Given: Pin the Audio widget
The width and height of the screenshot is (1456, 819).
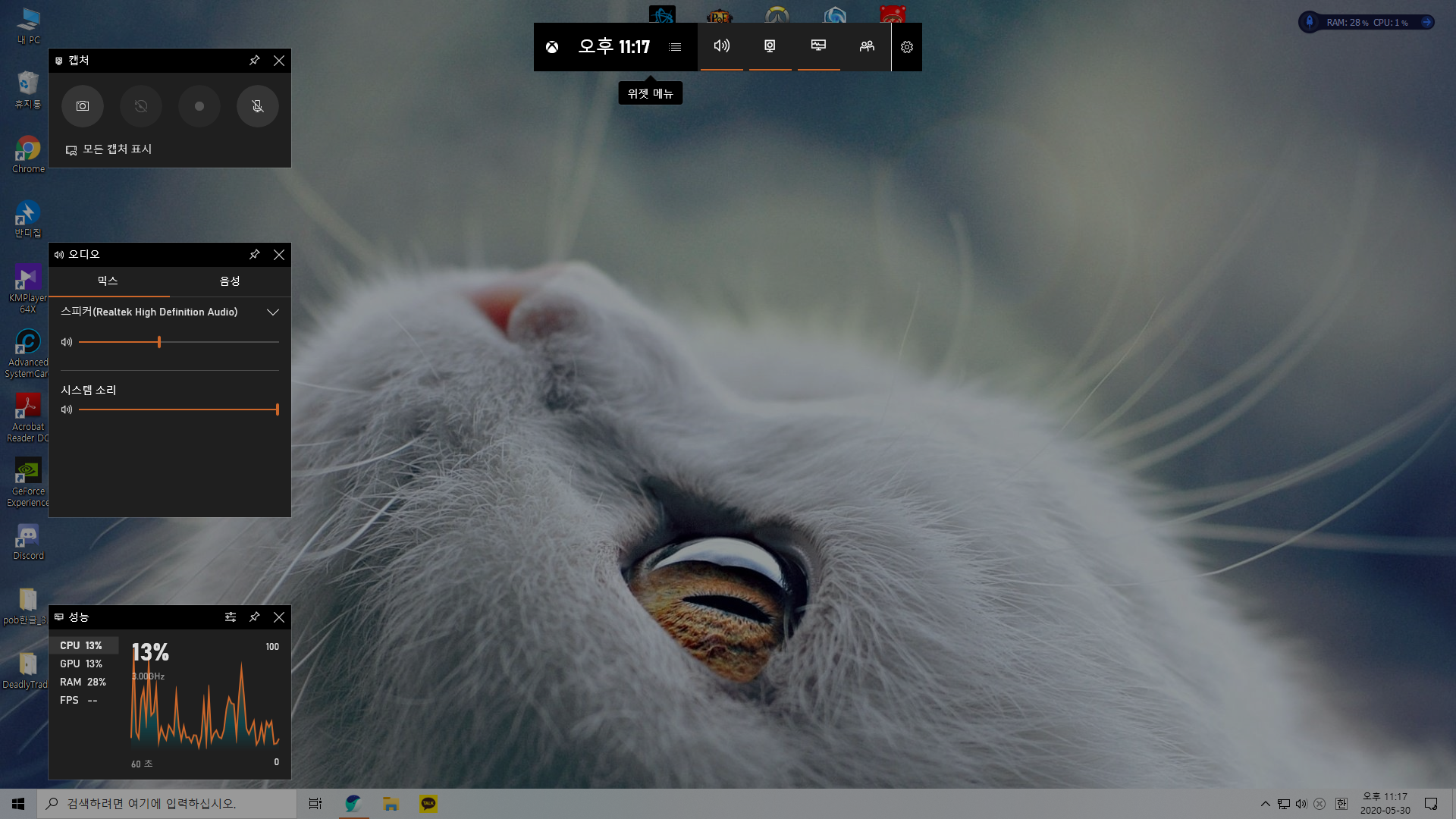Looking at the screenshot, I should pos(255,255).
